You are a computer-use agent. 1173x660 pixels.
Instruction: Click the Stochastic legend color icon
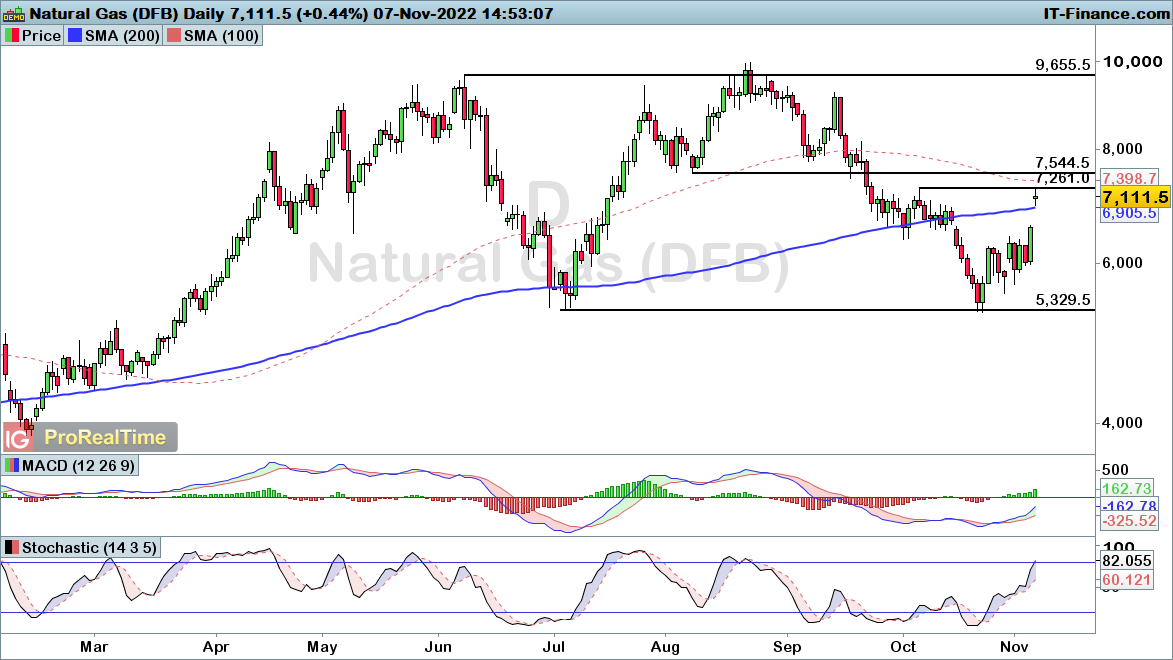pyautogui.click(x=11, y=548)
